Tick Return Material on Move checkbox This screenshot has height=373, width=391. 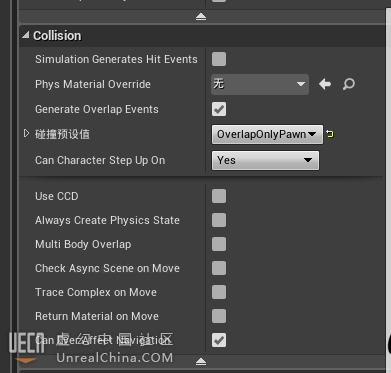[x=219, y=316]
